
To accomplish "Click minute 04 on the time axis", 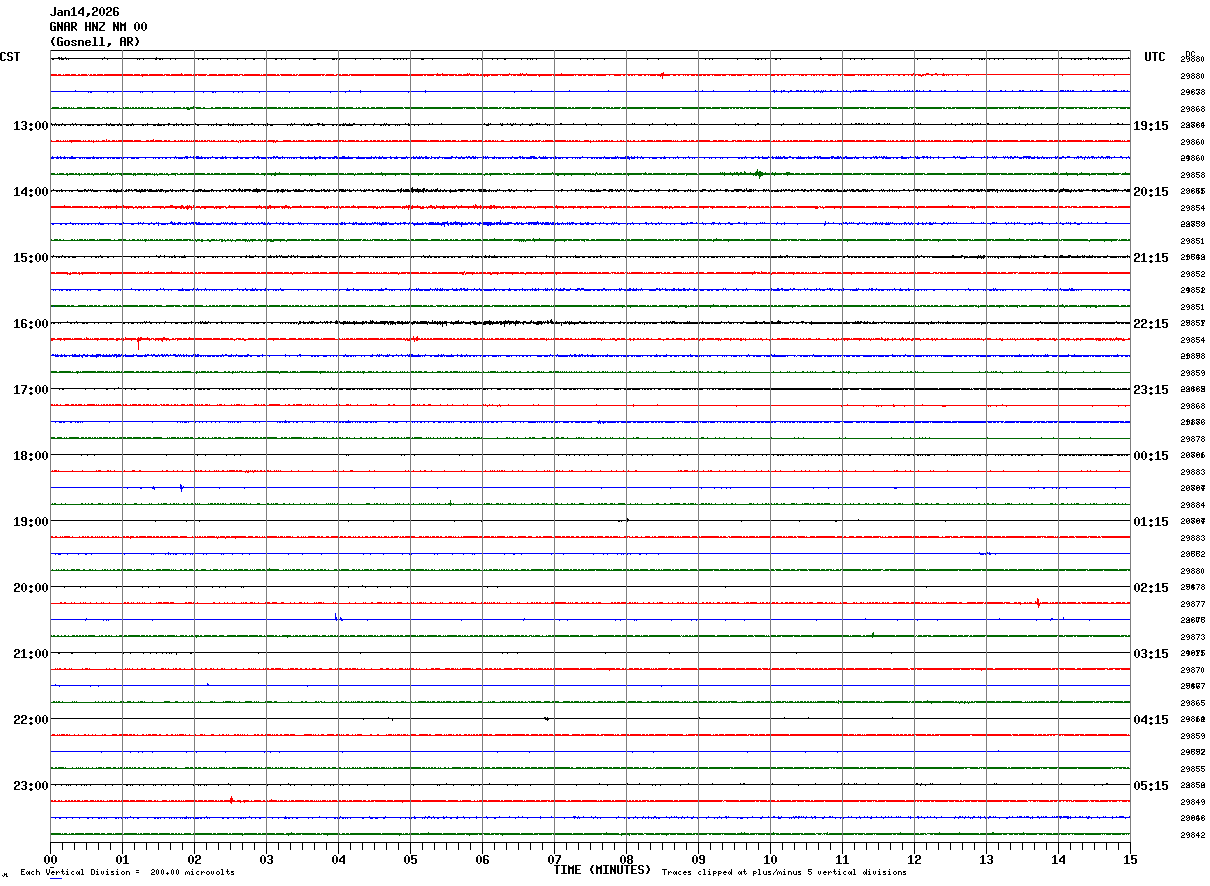I will pyautogui.click(x=338, y=859).
